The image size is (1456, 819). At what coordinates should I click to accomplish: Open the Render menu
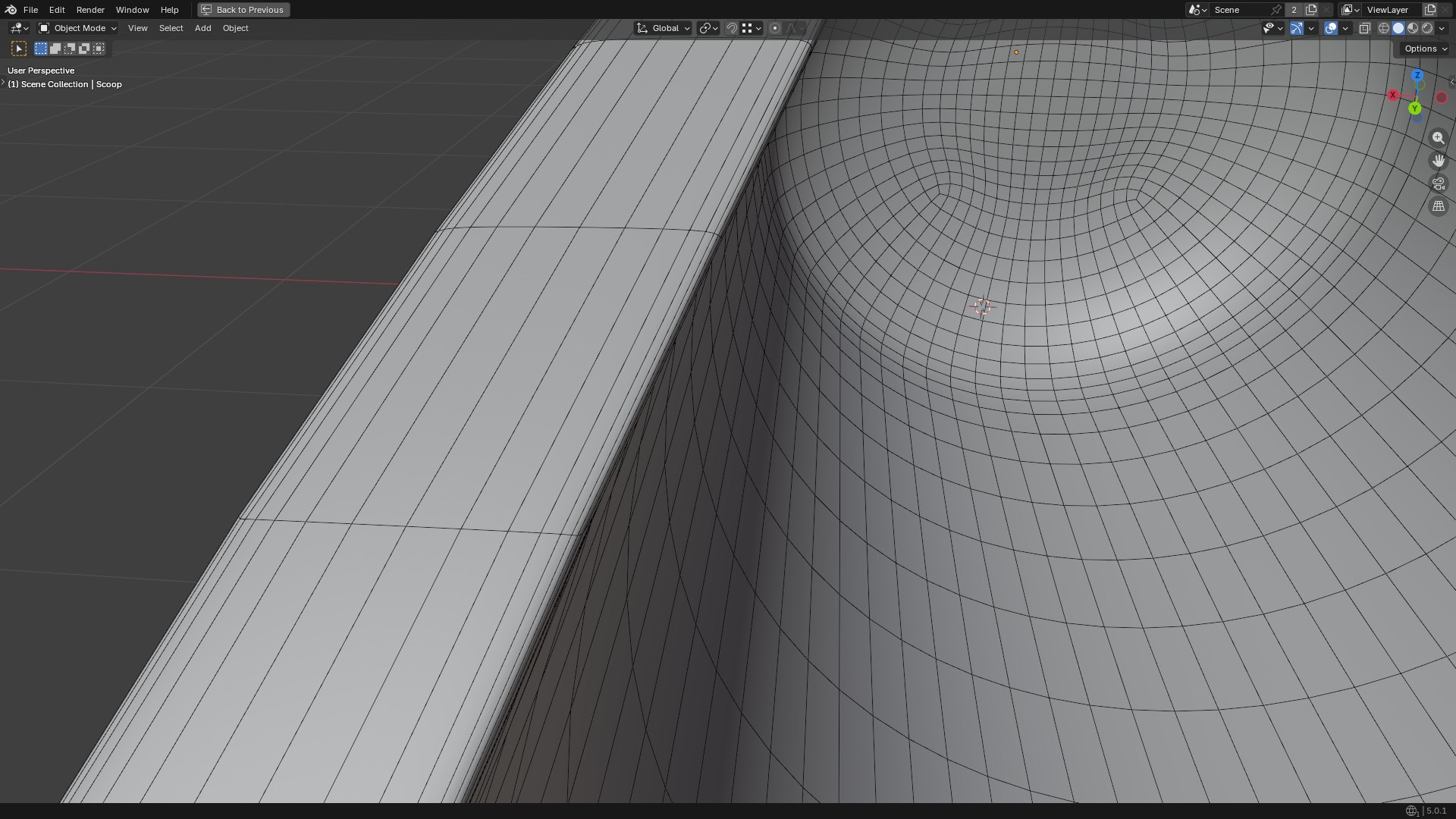tap(90, 10)
